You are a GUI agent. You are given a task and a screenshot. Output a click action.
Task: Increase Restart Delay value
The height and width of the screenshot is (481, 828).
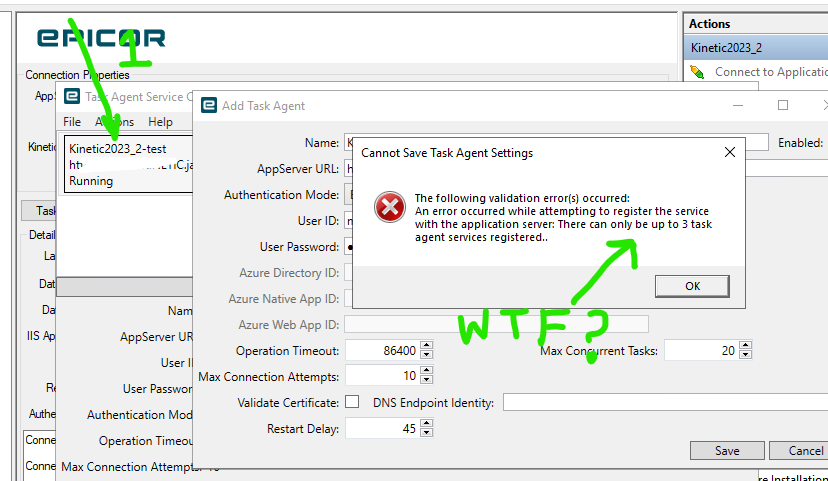point(427,423)
